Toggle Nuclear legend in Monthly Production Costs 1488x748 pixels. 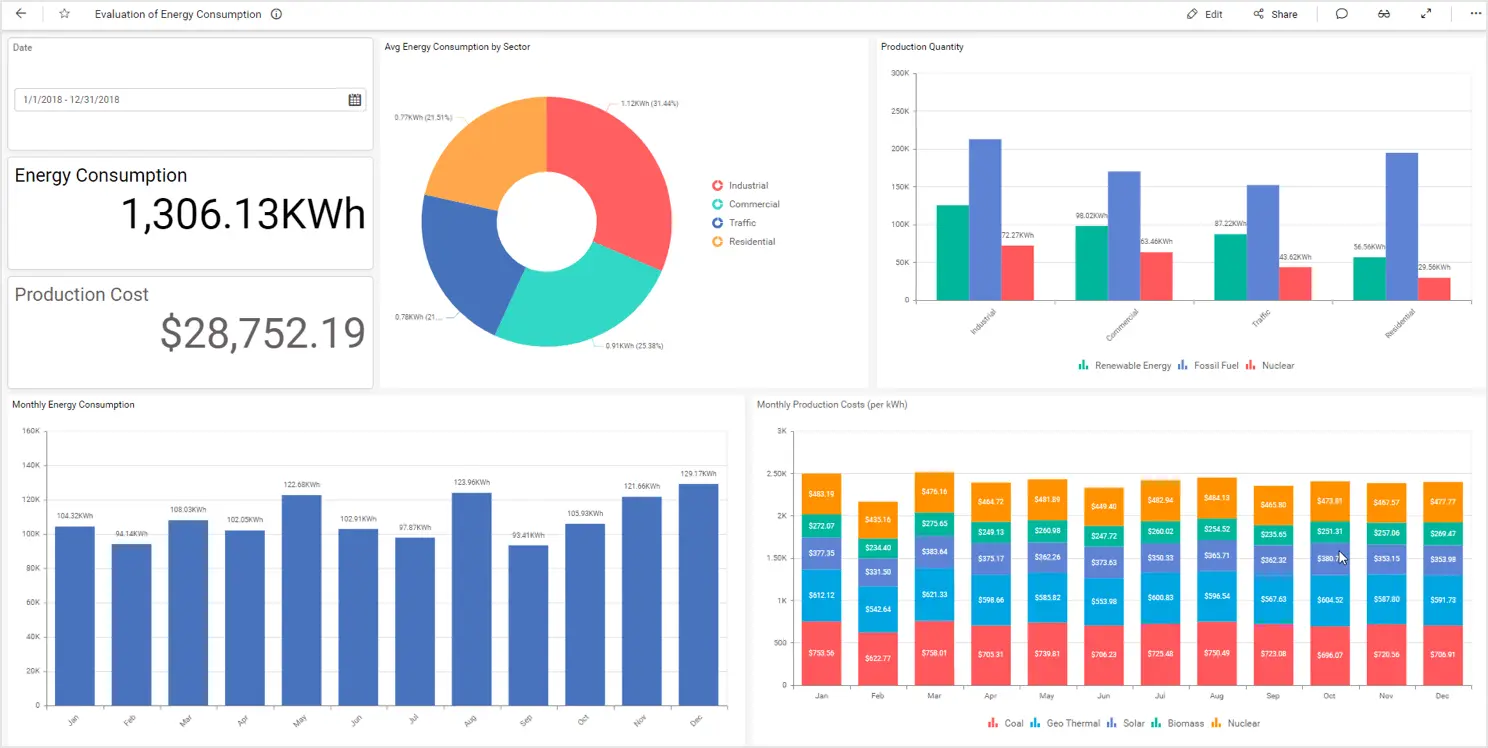coord(1236,723)
